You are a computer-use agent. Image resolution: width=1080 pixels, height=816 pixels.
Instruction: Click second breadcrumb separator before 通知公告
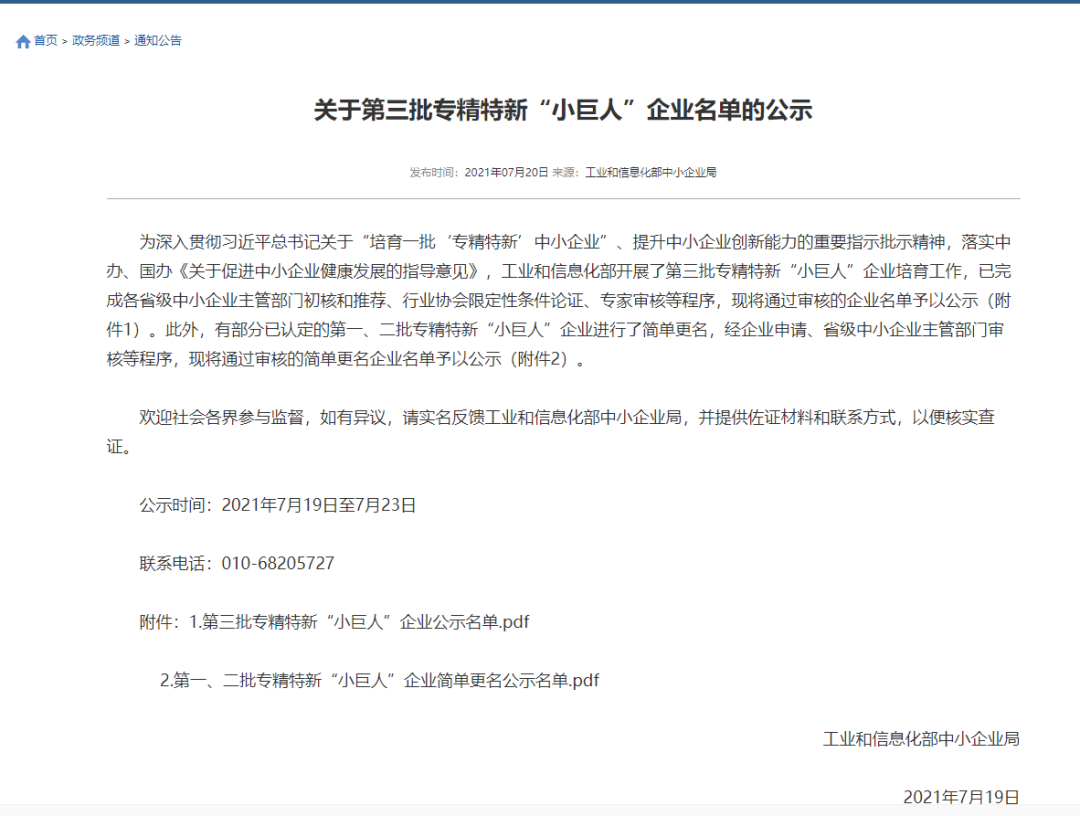(x=127, y=41)
